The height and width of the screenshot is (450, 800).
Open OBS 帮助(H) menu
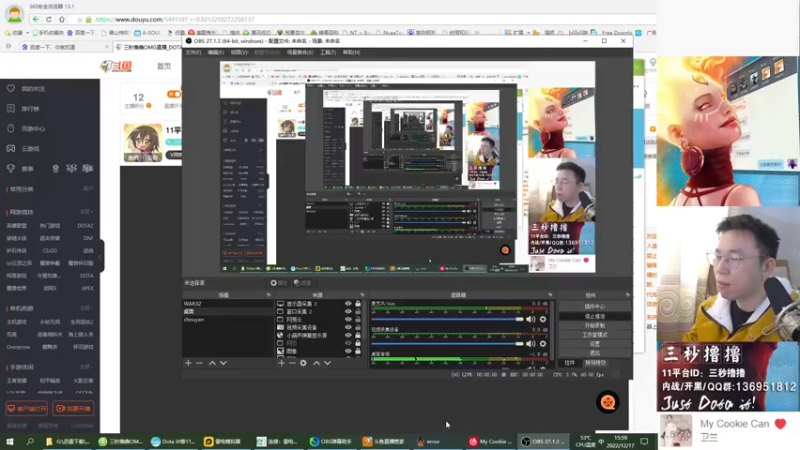(x=351, y=52)
